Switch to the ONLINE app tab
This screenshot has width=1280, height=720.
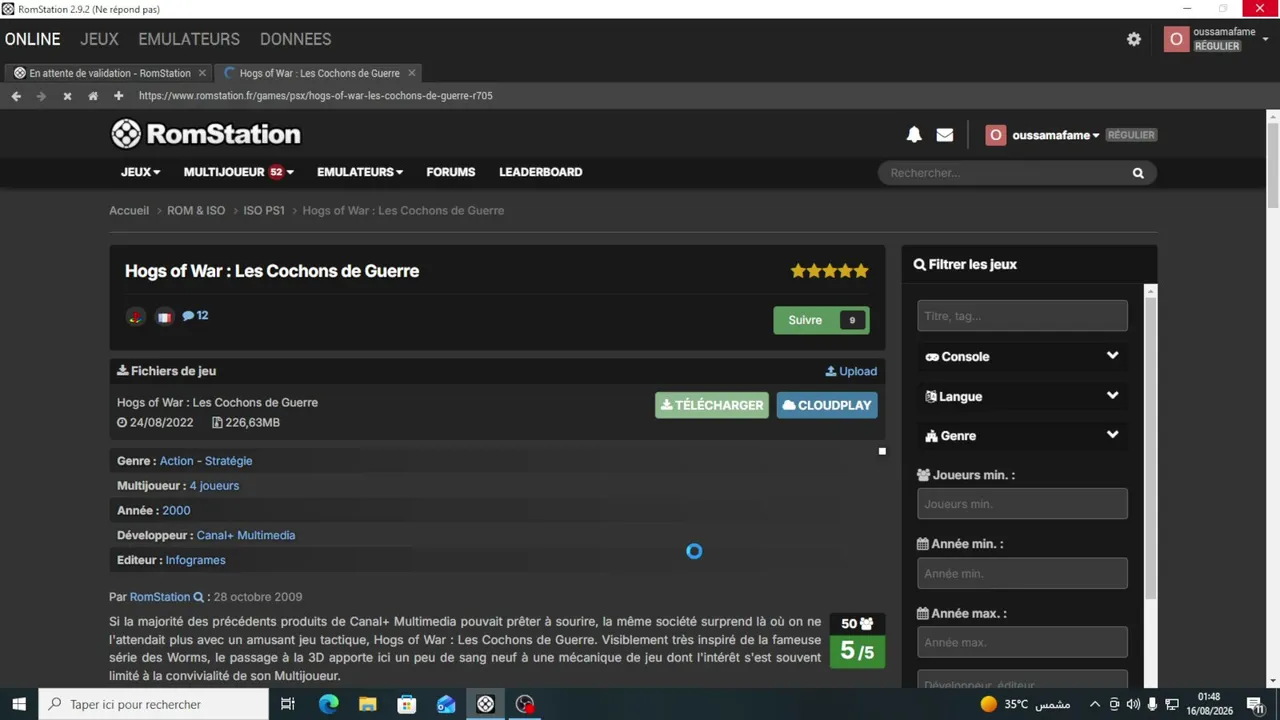[33, 39]
